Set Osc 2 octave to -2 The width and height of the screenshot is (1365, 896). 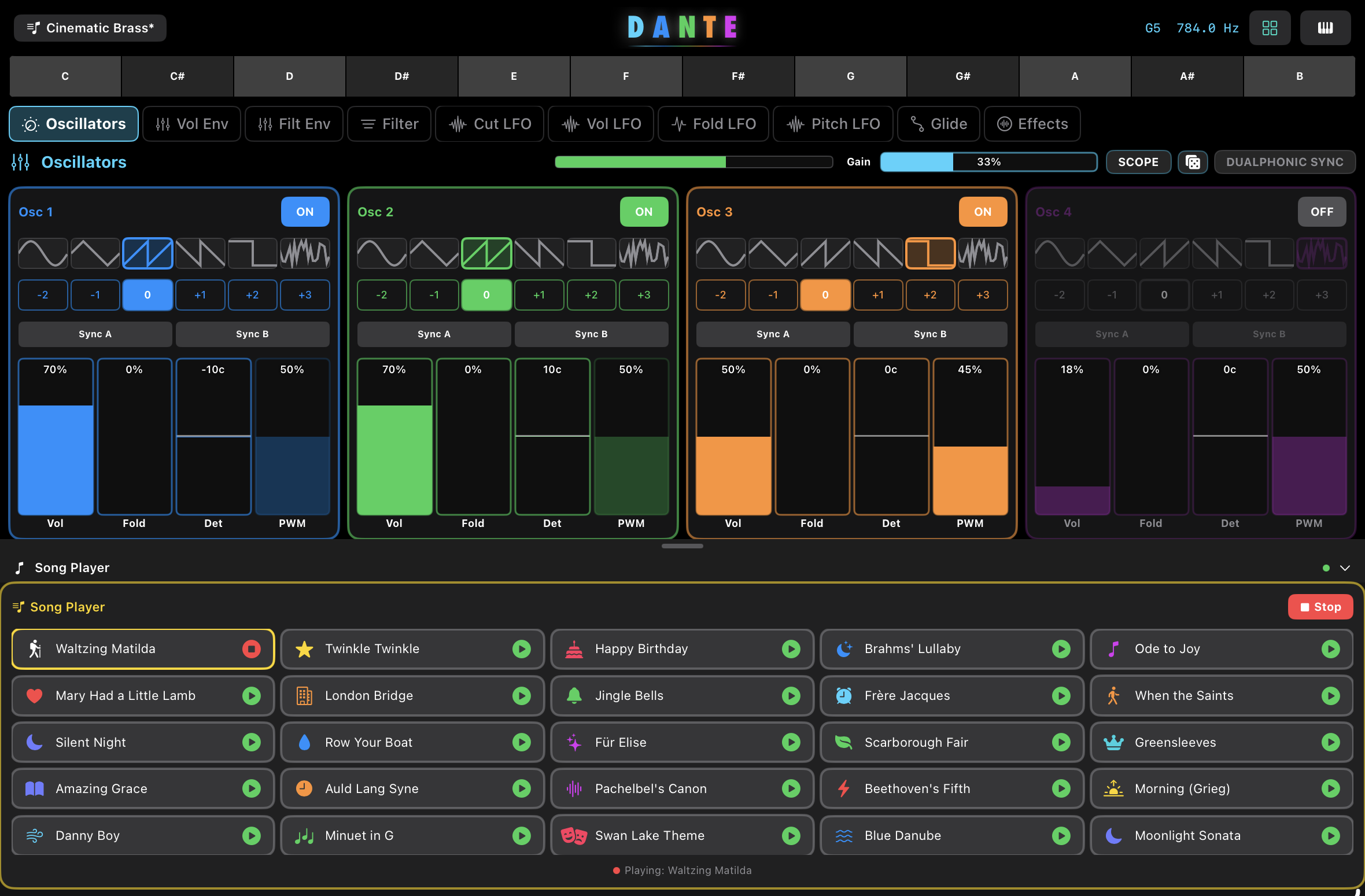pyautogui.click(x=382, y=295)
